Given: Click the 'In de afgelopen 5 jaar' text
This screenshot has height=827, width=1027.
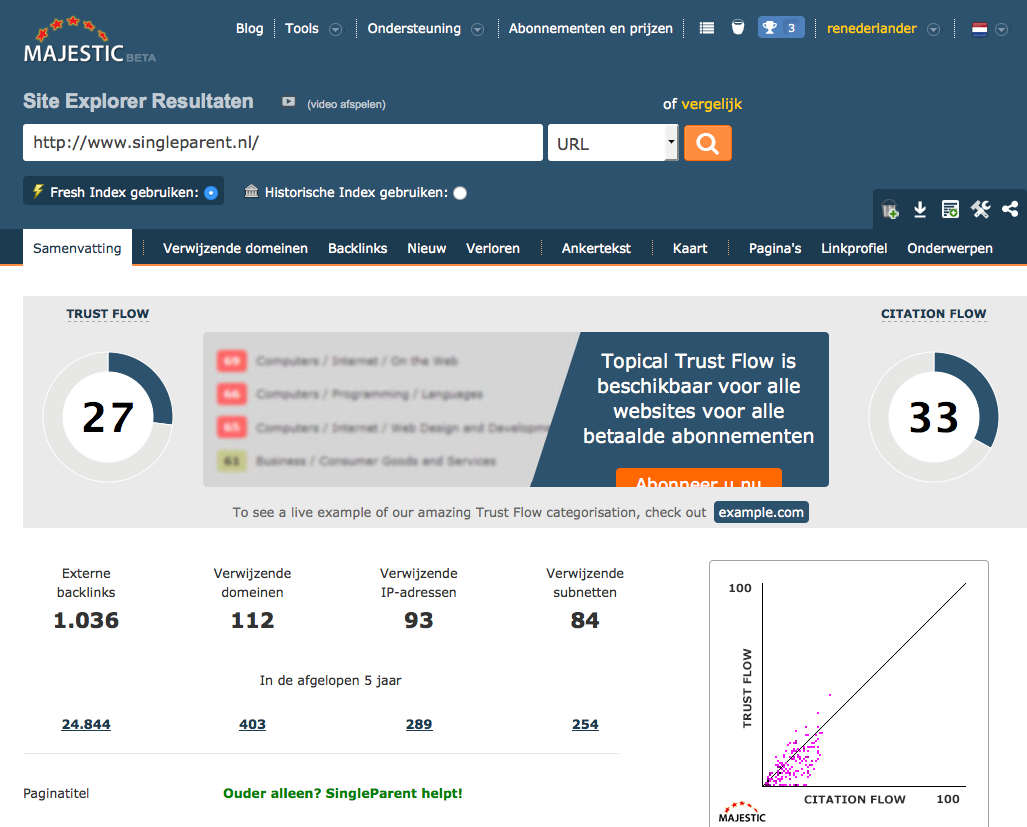Looking at the screenshot, I should 330,680.
